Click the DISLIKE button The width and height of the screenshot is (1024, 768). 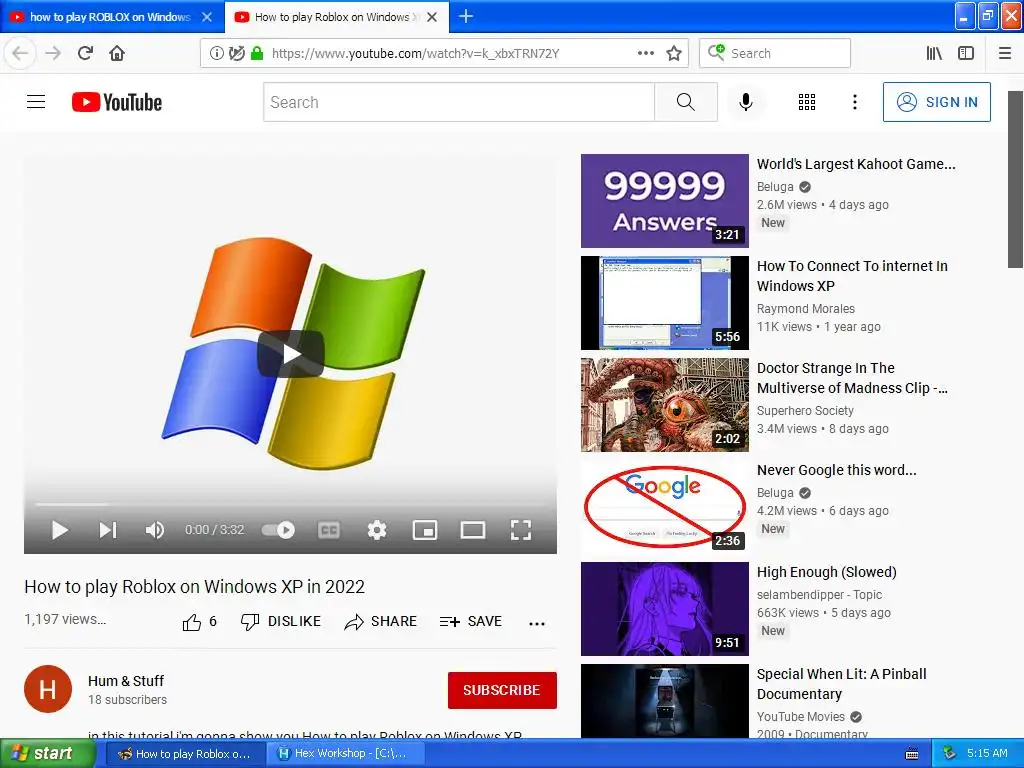(281, 622)
